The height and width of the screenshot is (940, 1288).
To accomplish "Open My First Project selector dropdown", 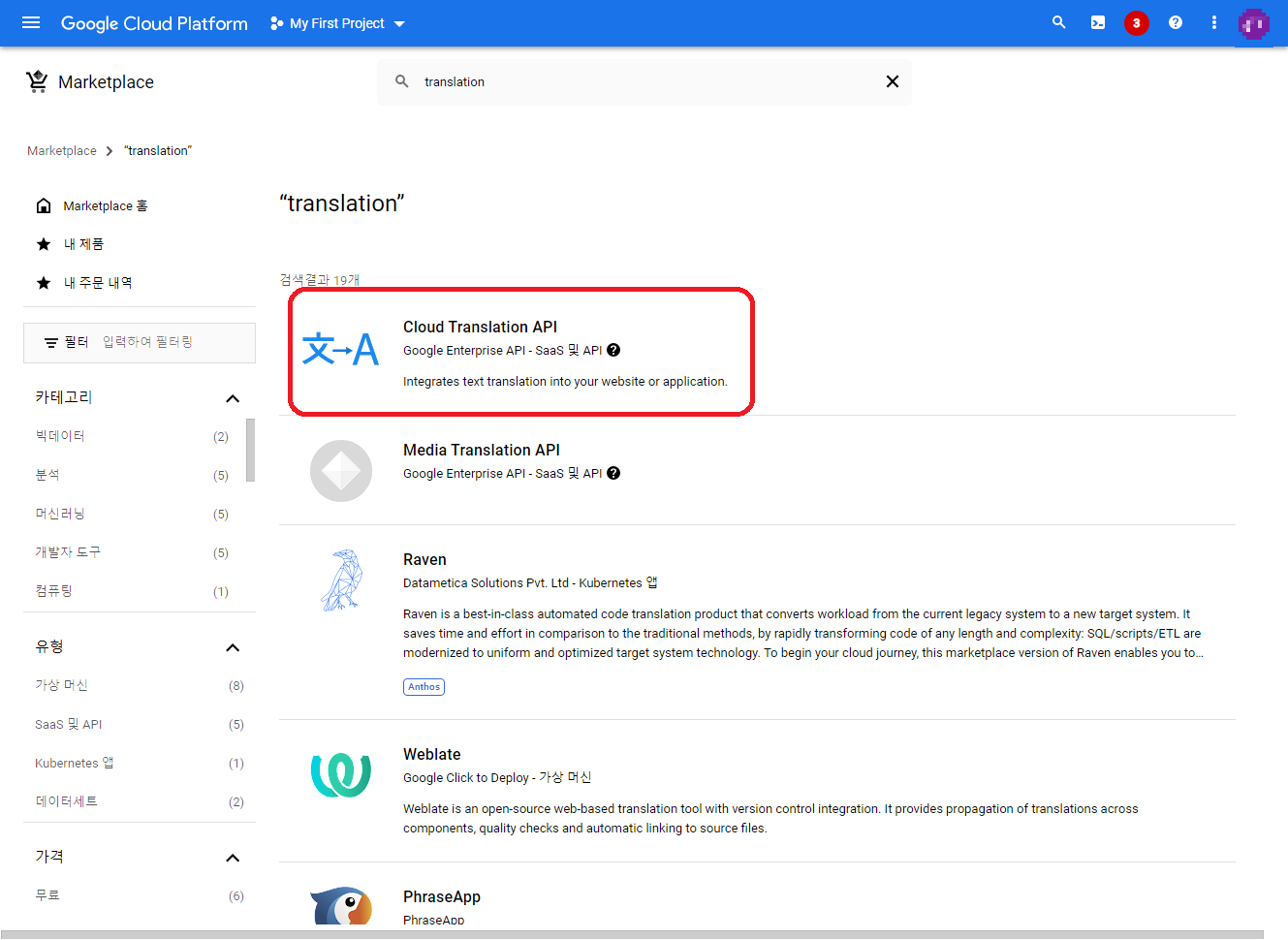I will coord(337,23).
